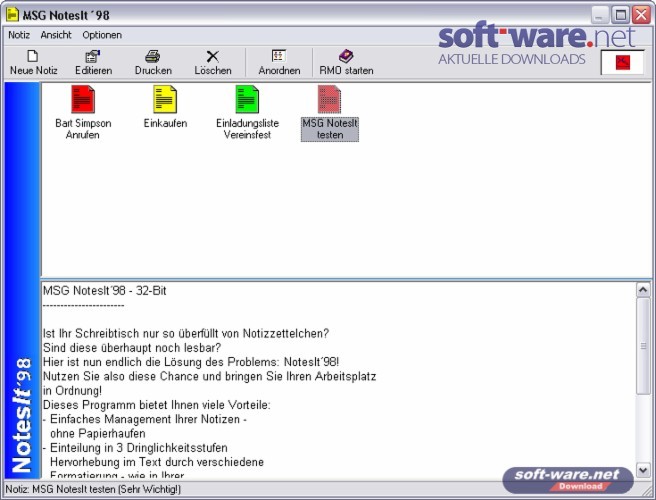Click line 'Hervorhebung im Text durch verschiedene'
The height and width of the screenshot is (500, 656).
tap(157, 462)
